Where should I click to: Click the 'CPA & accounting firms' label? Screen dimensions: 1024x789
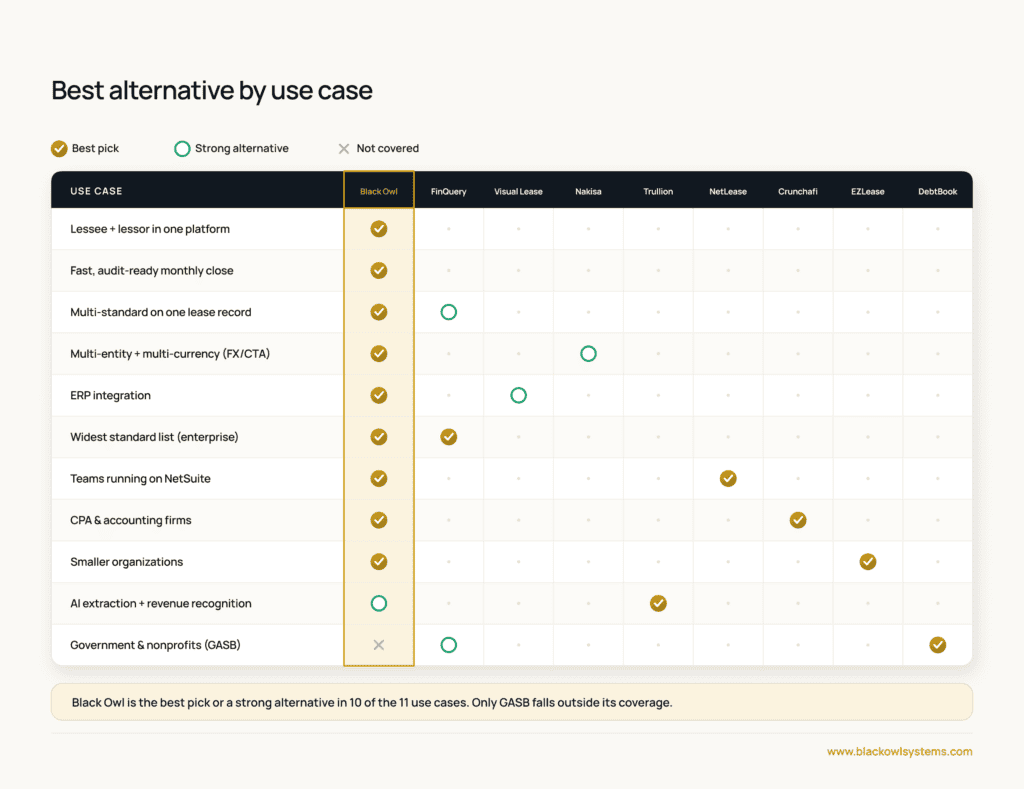point(131,521)
